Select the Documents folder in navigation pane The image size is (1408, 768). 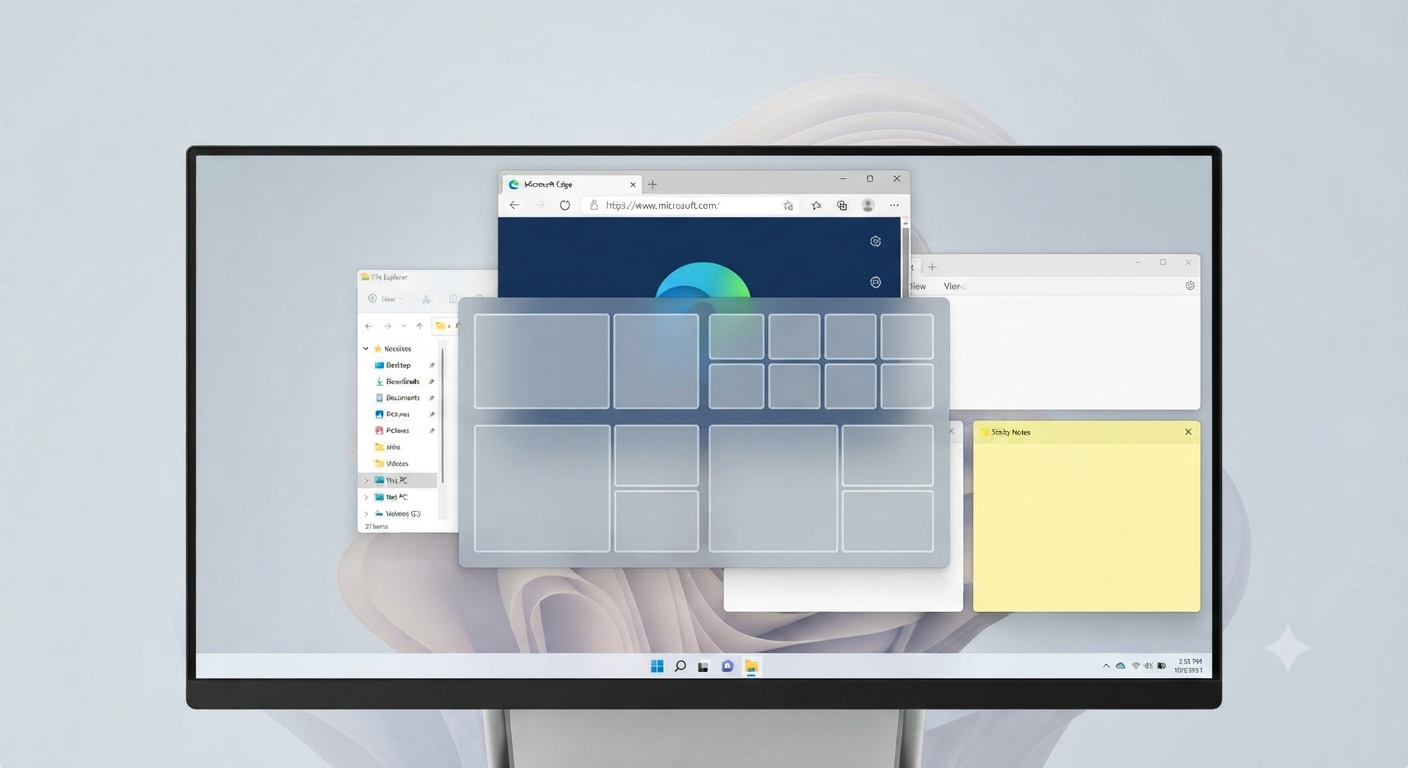tap(403, 398)
